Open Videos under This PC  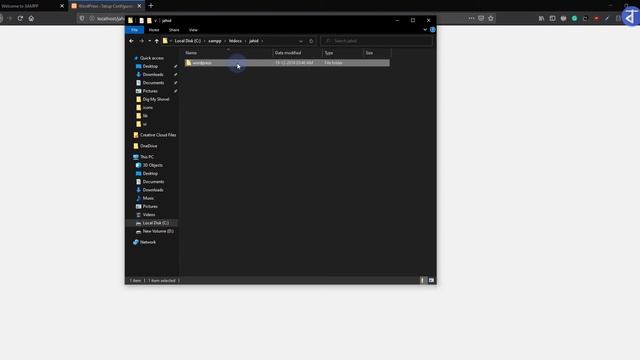(x=149, y=215)
